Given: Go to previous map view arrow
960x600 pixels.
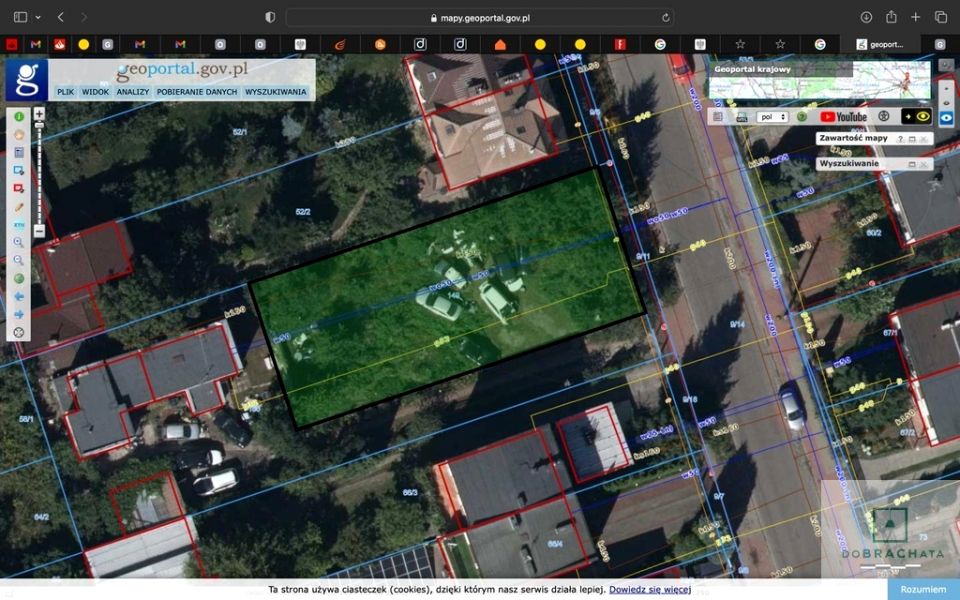Looking at the screenshot, I should [19, 296].
